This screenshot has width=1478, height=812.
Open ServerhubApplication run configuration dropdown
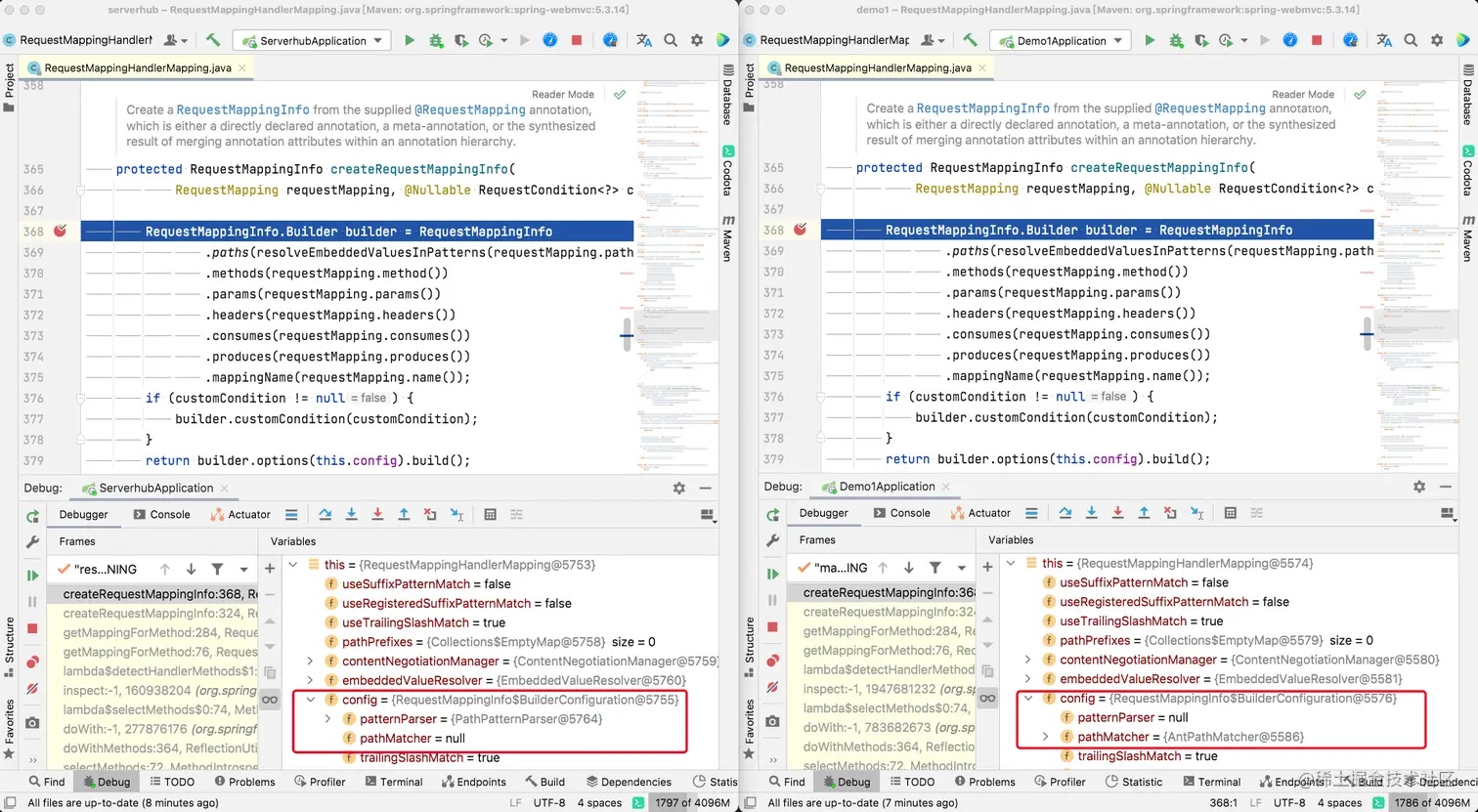coord(312,41)
